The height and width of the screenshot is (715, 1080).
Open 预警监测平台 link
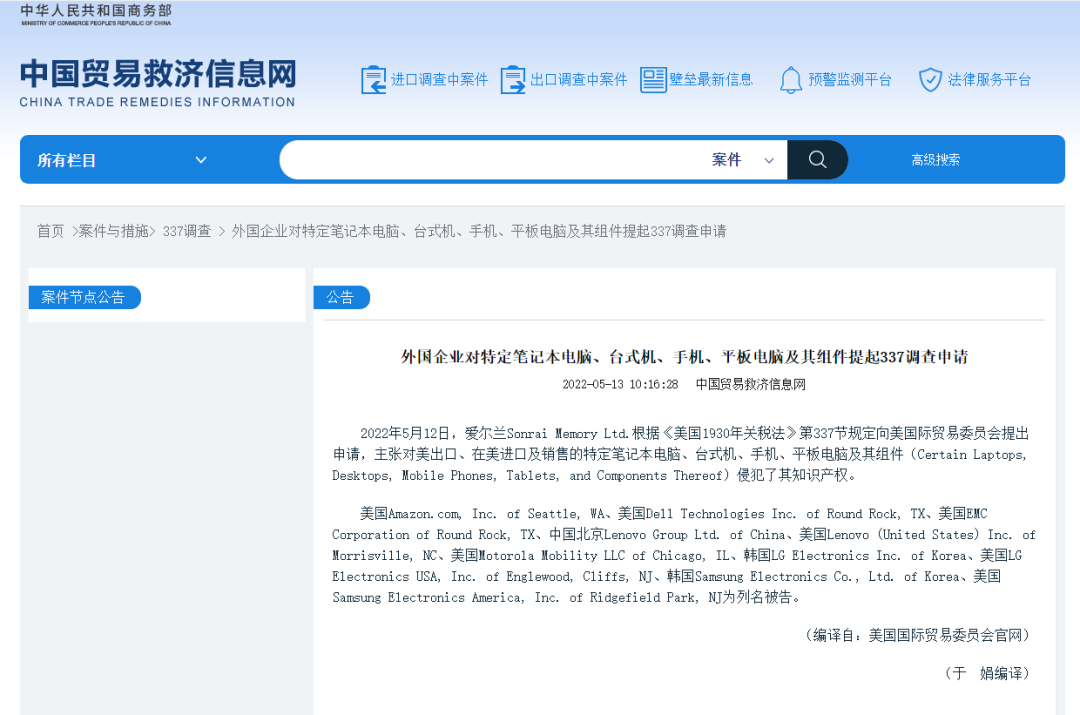tap(850, 80)
